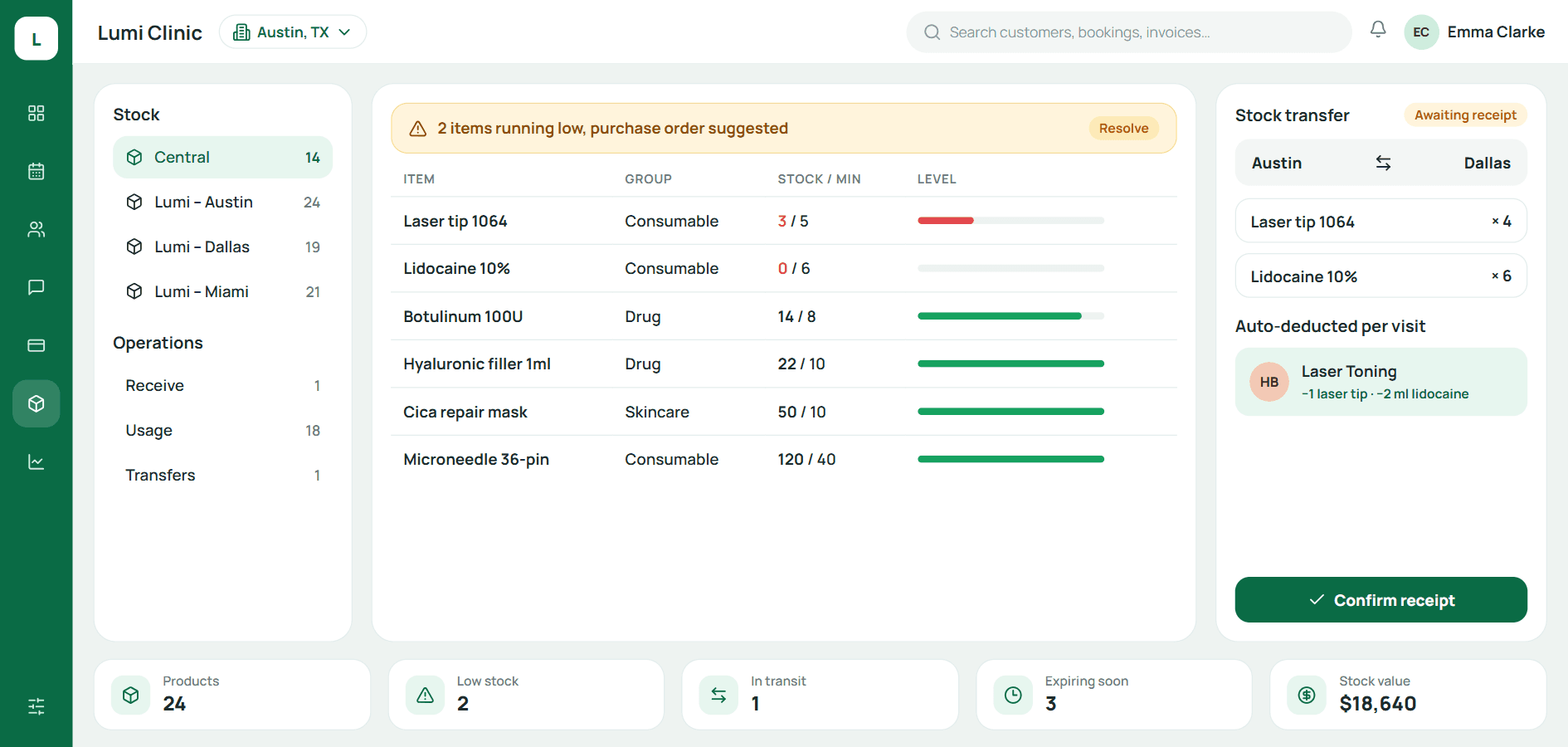Screen dimensions: 1568x747
Task: Open the settings sliders icon in sidebar
Action: point(36,706)
